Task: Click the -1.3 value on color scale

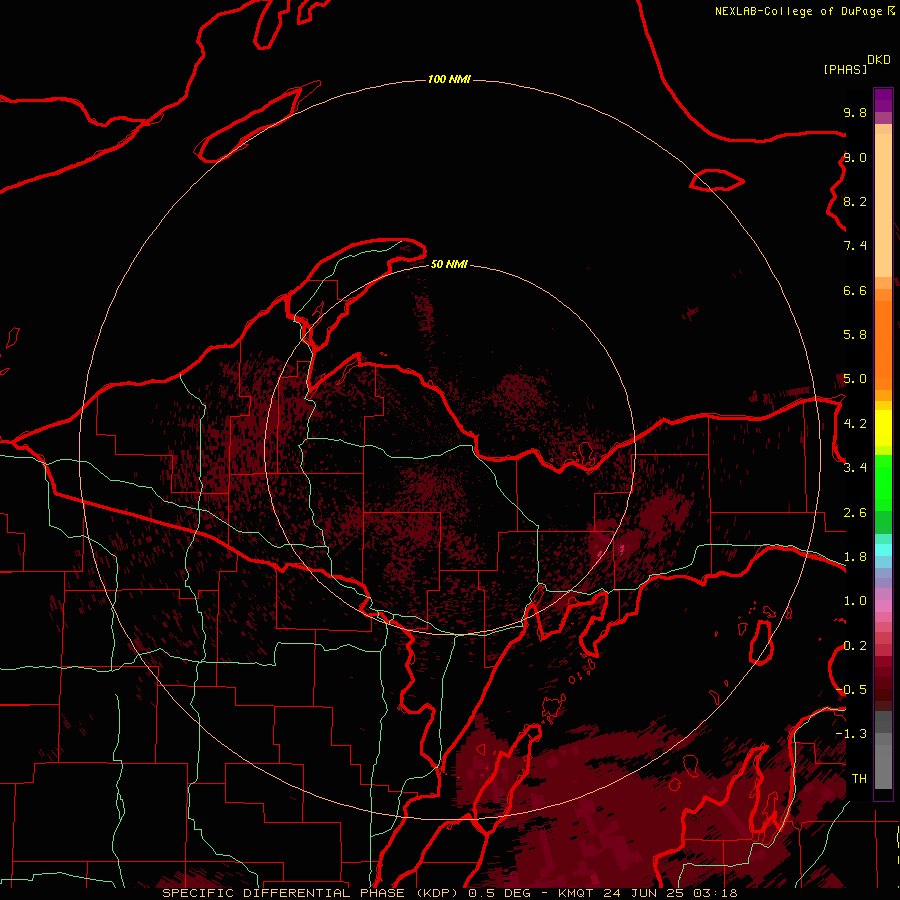Action: tap(851, 734)
